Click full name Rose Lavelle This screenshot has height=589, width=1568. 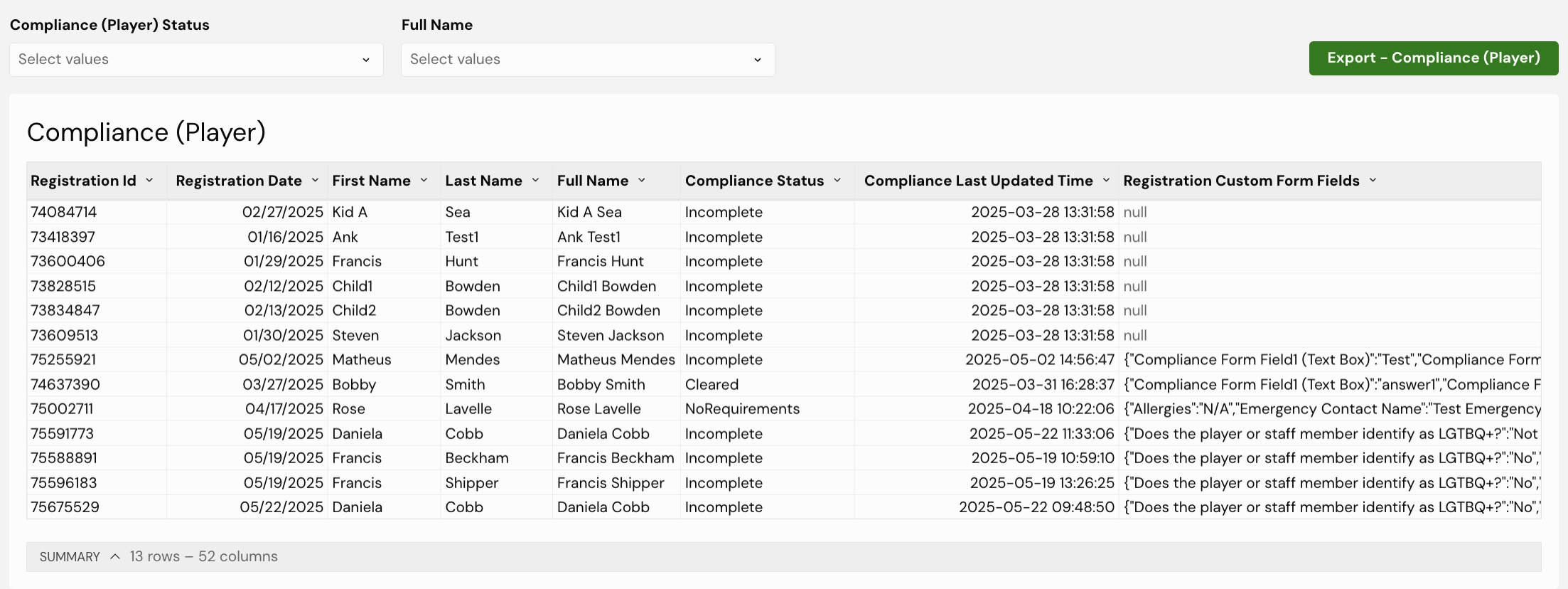click(599, 409)
